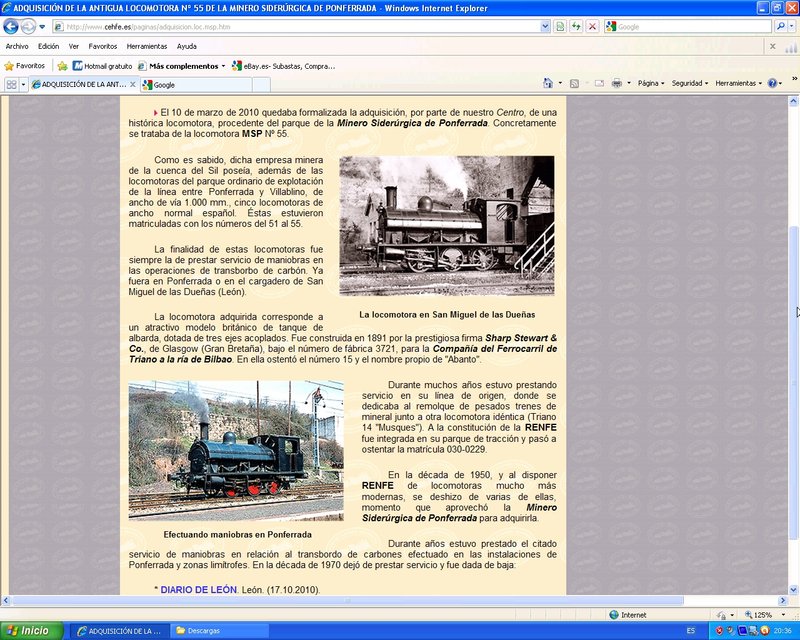Screen dimensions: 800x640
Task: Click the black-and-white San Miguel locomotive photo
Action: (447, 226)
